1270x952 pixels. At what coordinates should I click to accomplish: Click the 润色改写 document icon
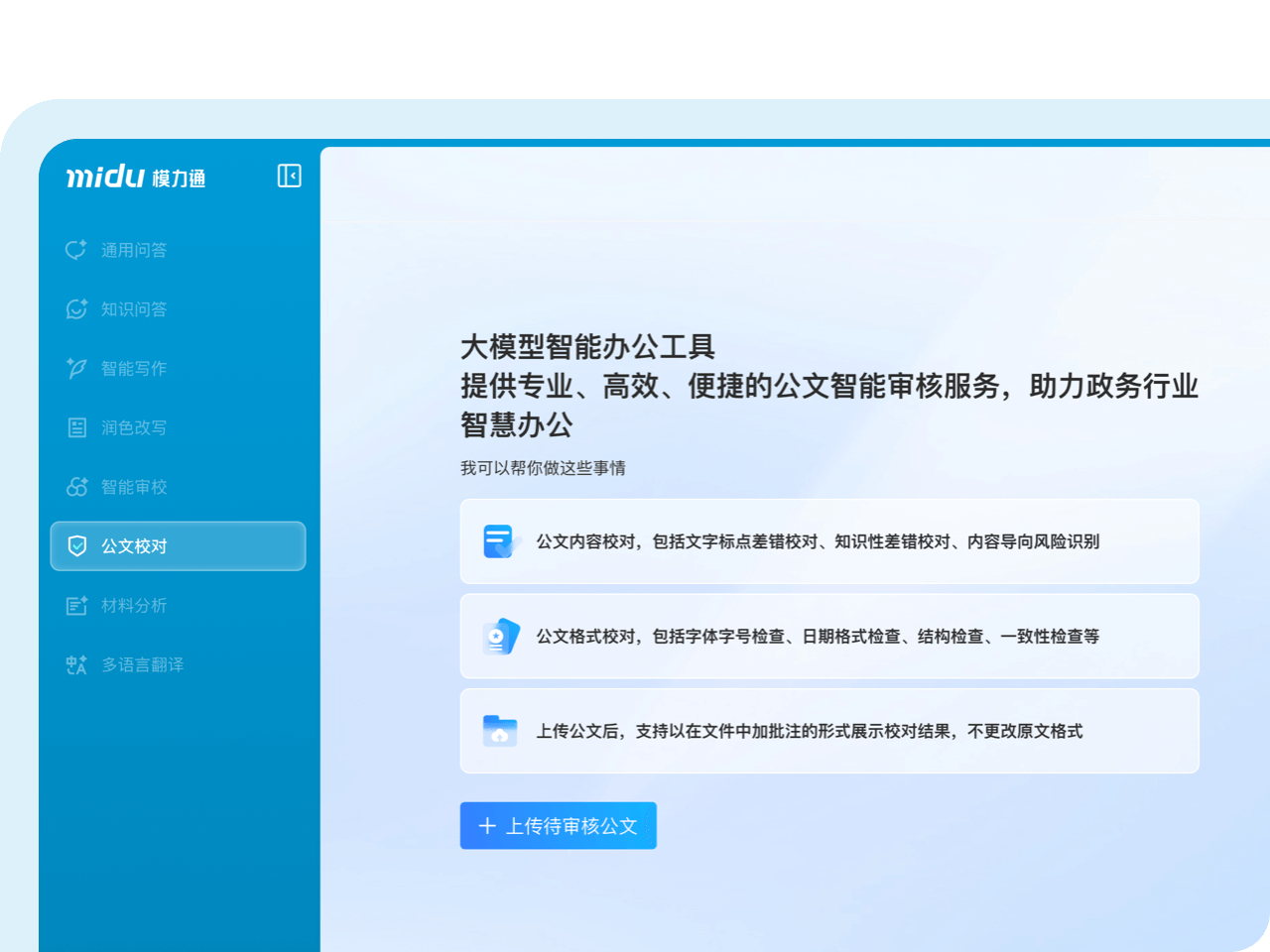click(76, 427)
